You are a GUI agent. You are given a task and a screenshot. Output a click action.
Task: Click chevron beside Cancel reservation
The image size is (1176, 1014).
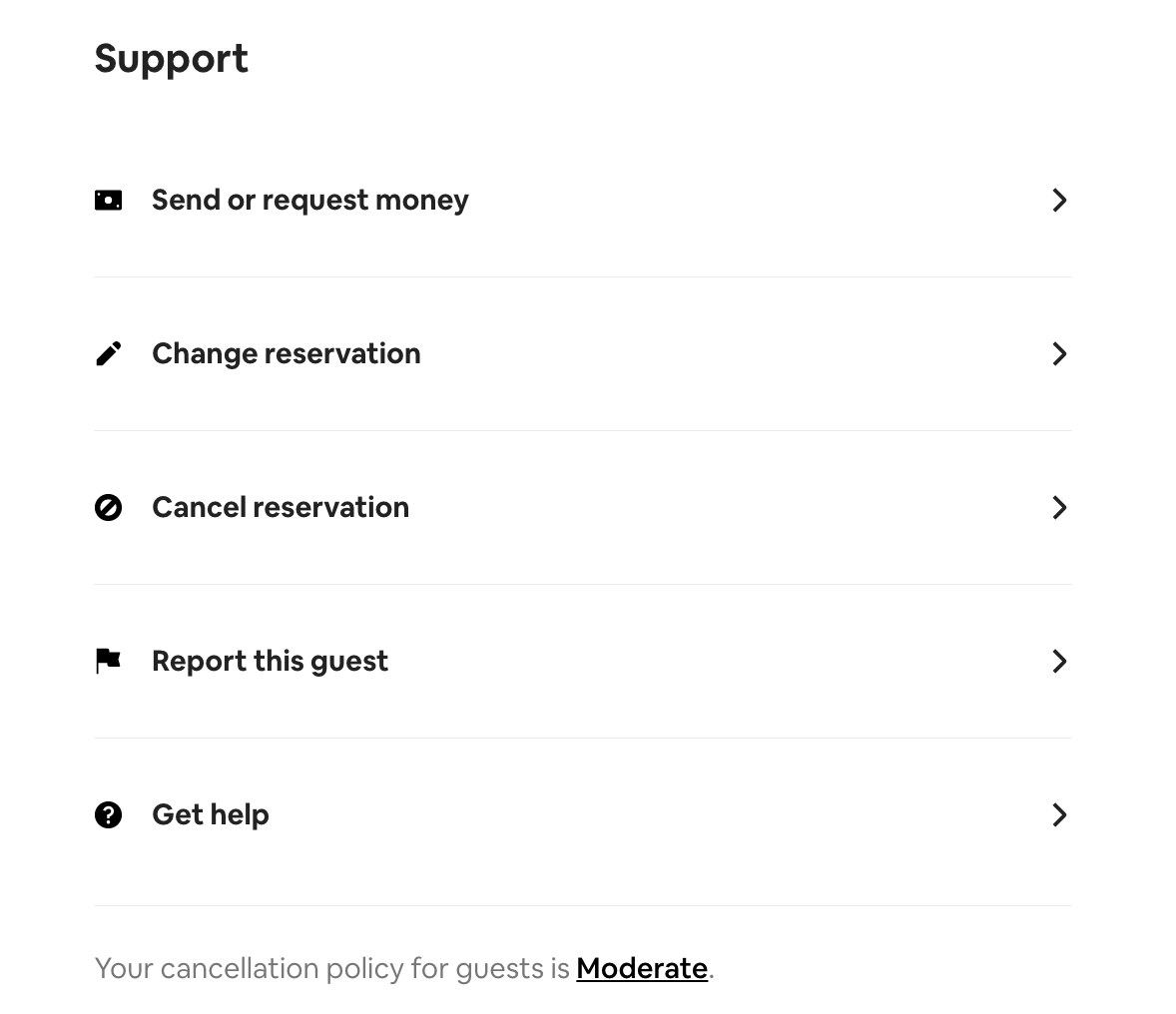click(x=1059, y=508)
